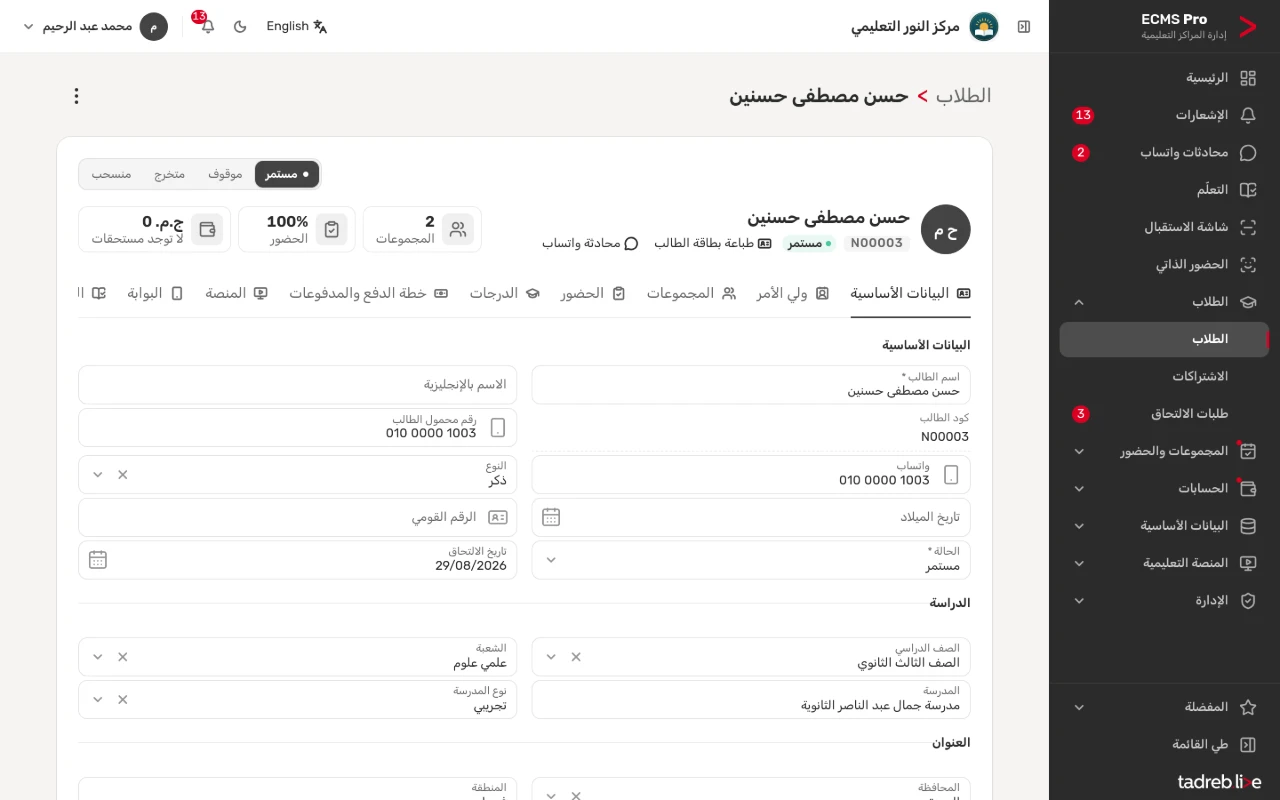
Task: Open محادثات واتساب sidebar item
Action: [1164, 153]
